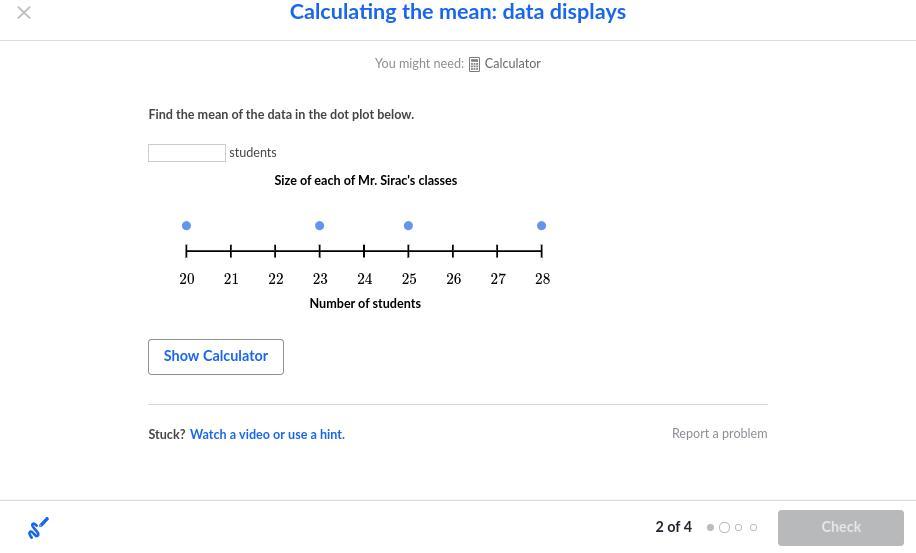
Task: Close the exercise with the X icon
Action: click(x=24, y=13)
